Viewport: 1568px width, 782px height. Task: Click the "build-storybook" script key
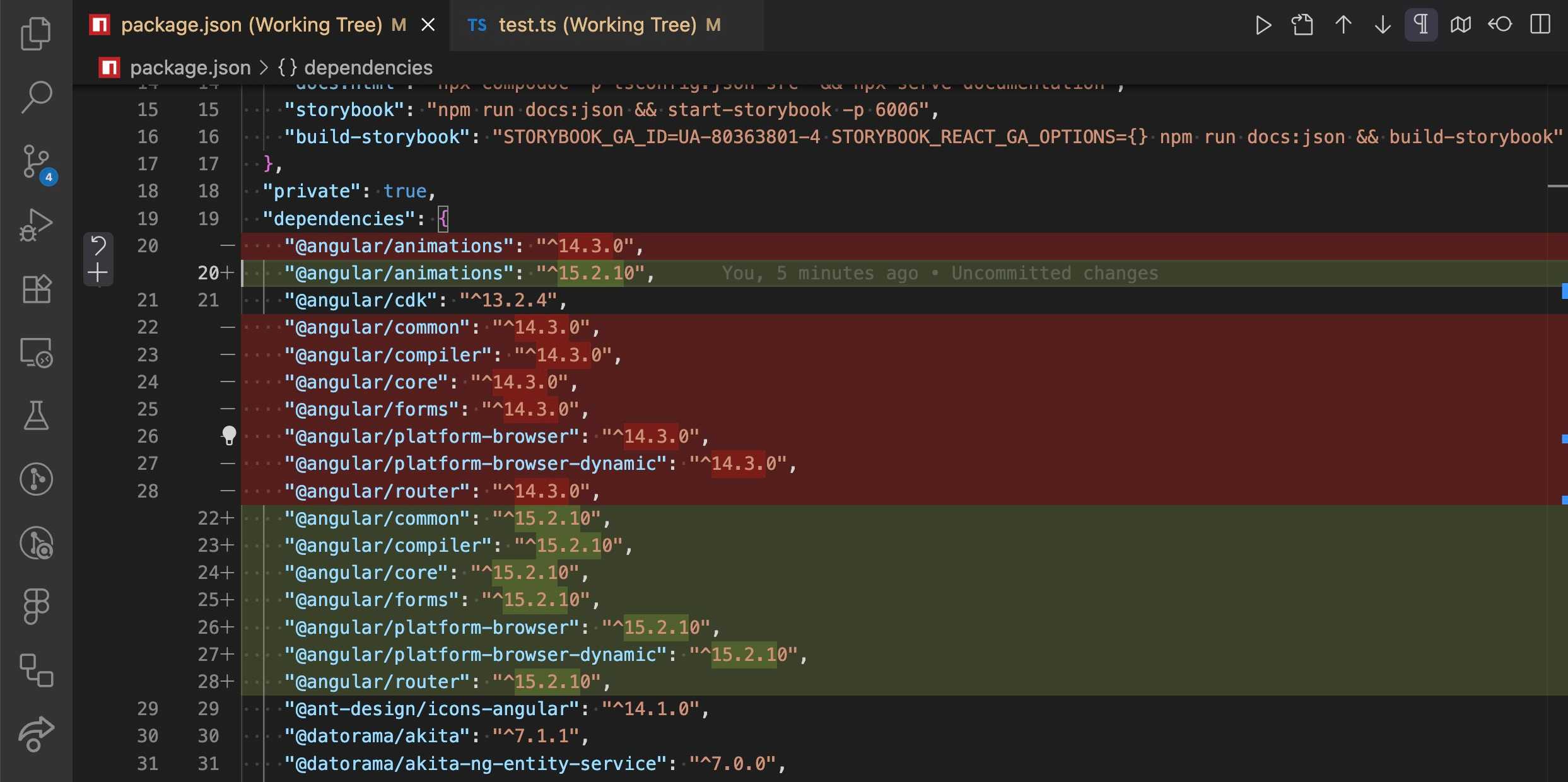[376, 137]
